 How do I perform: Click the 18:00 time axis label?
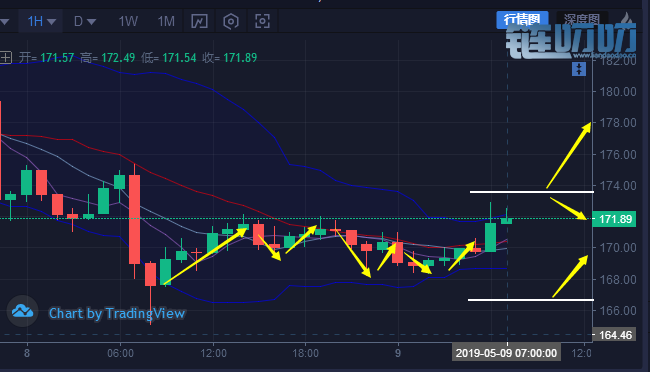click(x=306, y=353)
